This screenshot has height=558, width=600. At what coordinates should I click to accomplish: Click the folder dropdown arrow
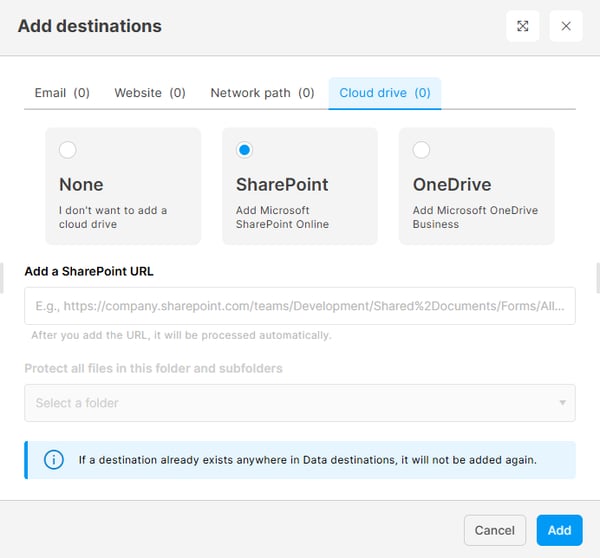[x=562, y=403]
